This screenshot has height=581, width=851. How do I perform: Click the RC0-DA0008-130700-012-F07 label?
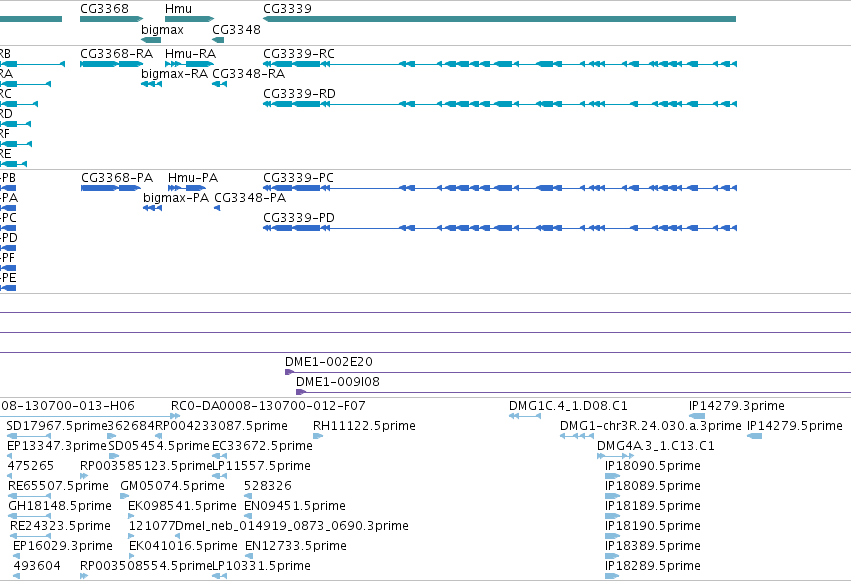tap(268, 406)
